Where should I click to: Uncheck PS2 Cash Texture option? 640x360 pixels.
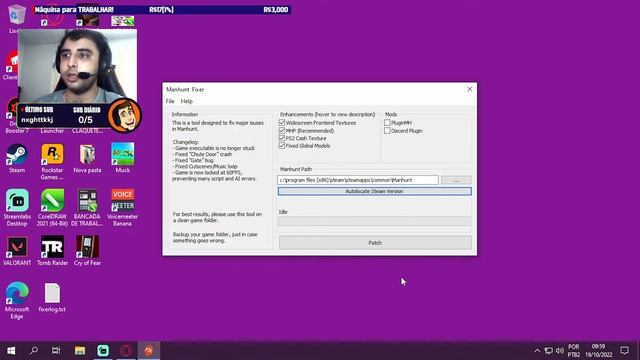pos(282,138)
